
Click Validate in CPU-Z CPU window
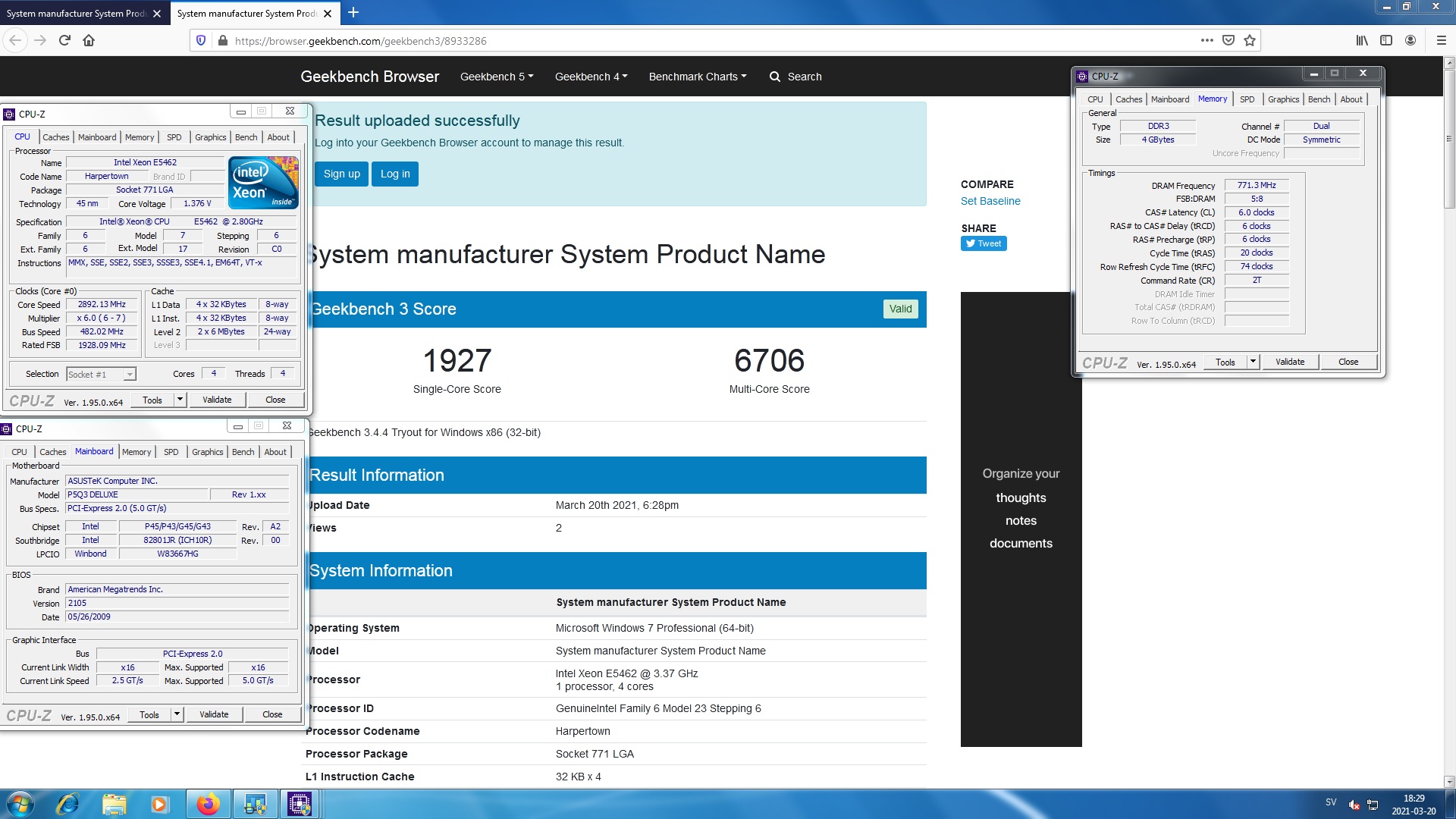pyautogui.click(x=217, y=400)
